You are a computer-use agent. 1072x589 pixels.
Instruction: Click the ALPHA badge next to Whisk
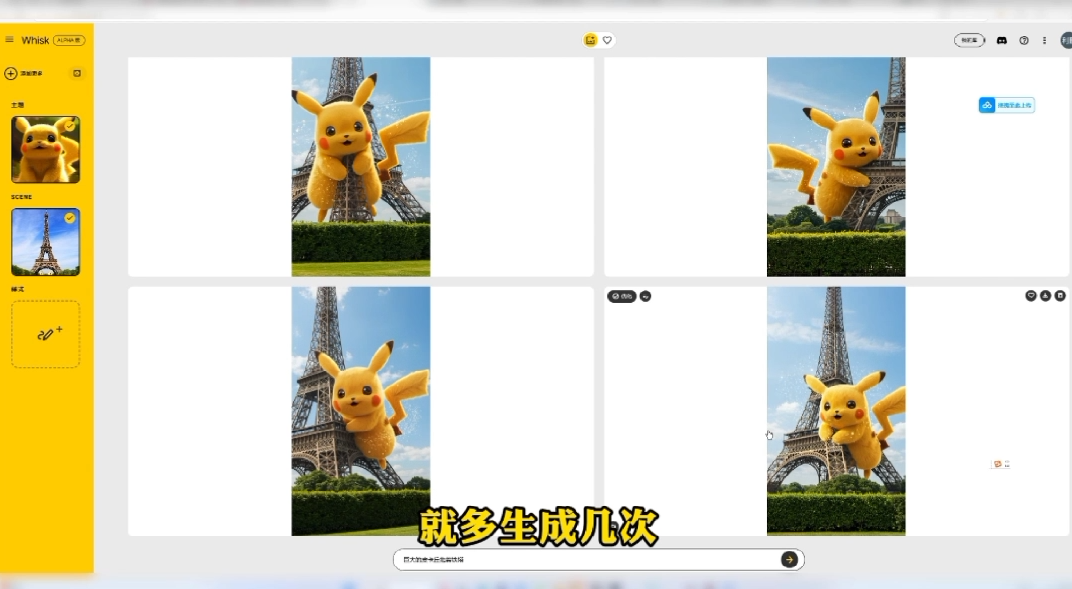coord(68,39)
